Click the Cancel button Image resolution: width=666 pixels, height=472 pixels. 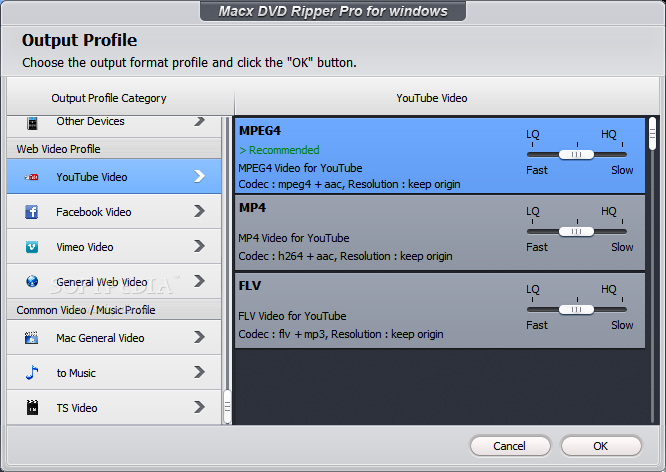pos(510,446)
